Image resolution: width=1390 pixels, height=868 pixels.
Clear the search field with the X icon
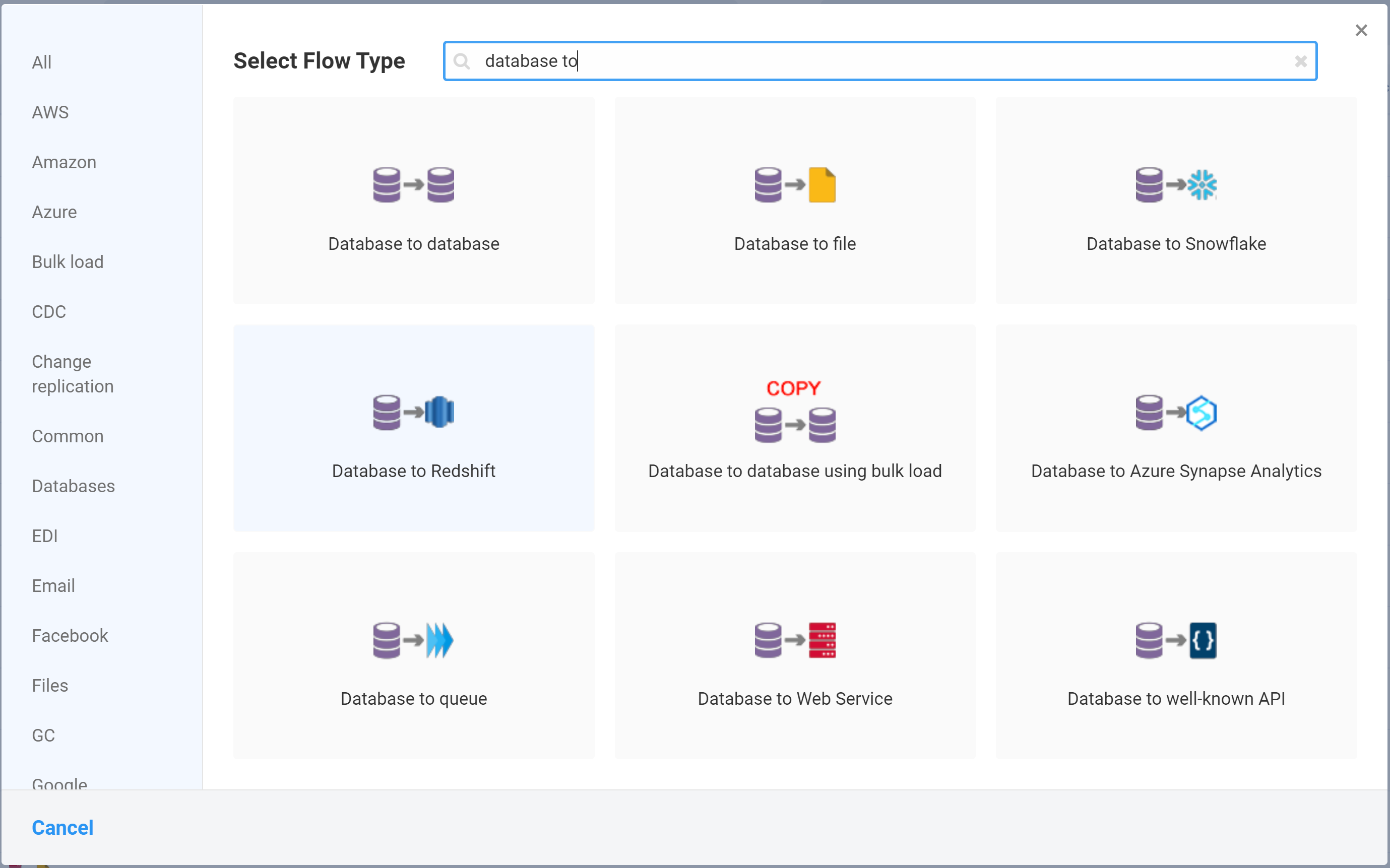tap(1300, 61)
